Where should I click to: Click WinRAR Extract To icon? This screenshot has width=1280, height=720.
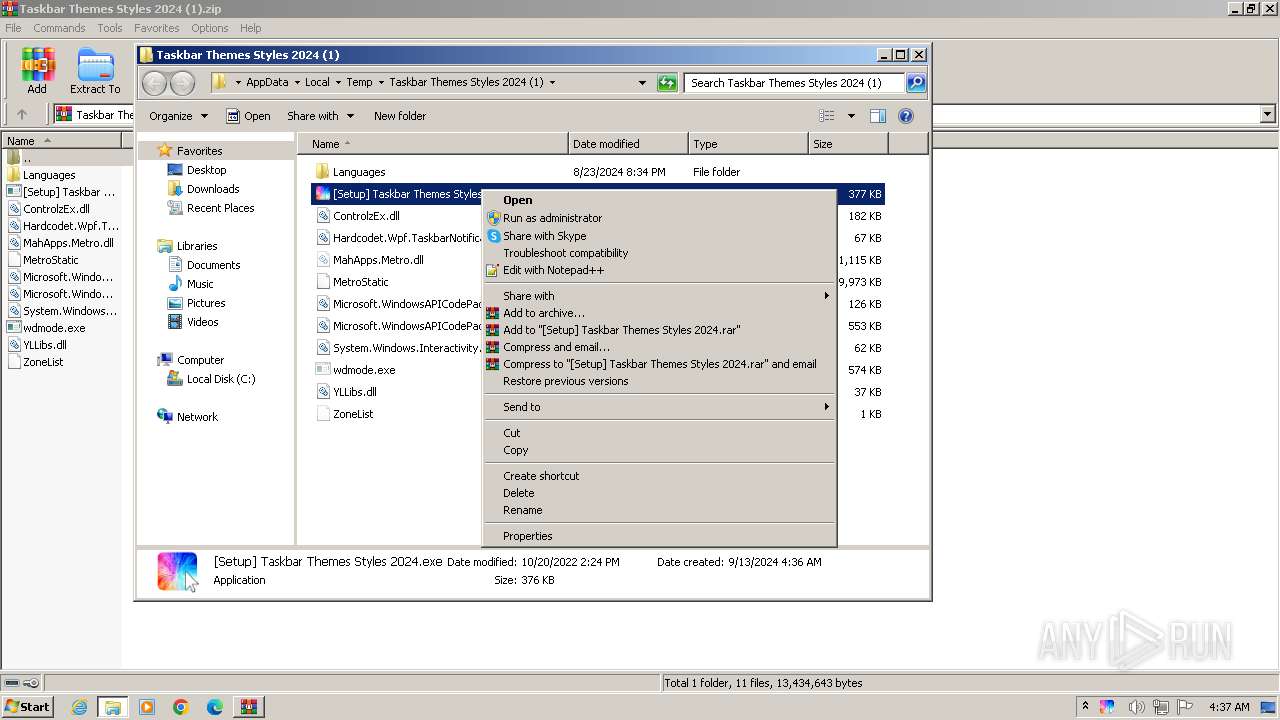(x=95, y=70)
